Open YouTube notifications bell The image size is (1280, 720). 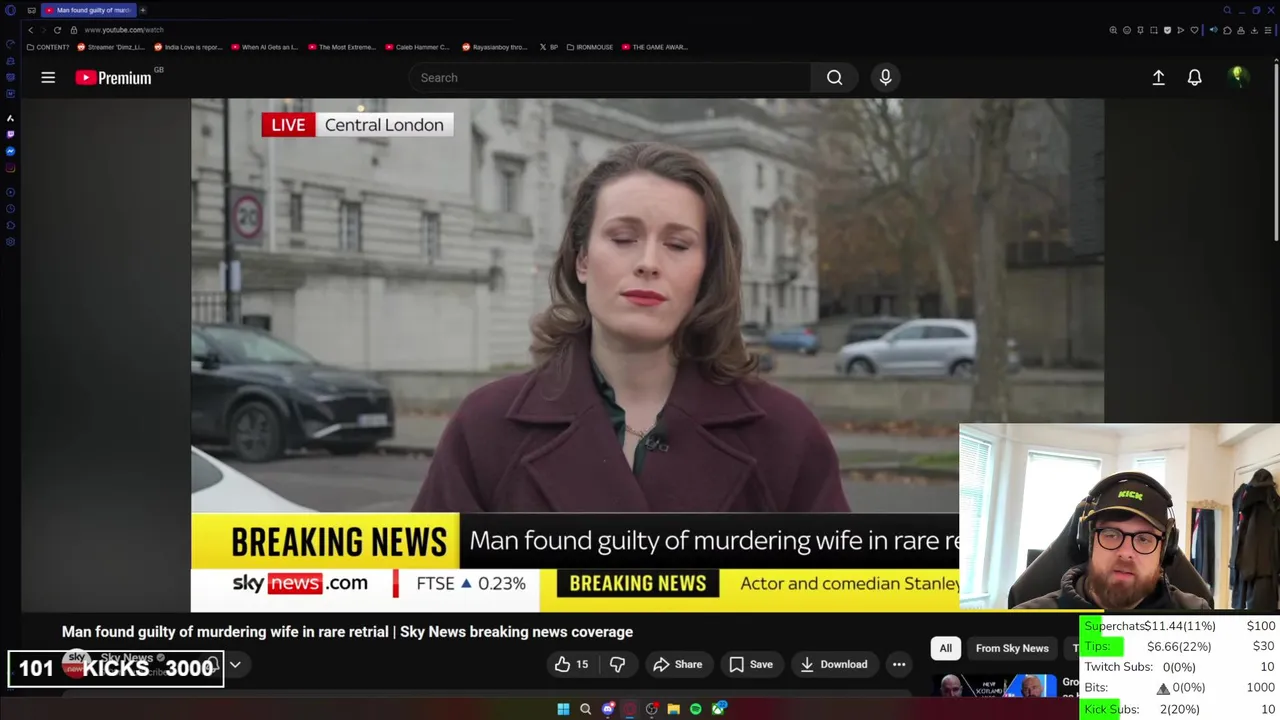(1194, 77)
